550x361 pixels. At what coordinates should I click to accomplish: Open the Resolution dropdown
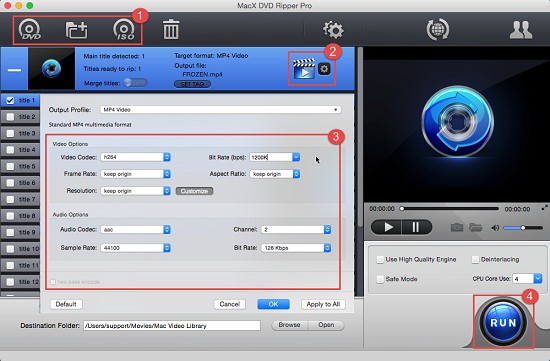click(135, 191)
